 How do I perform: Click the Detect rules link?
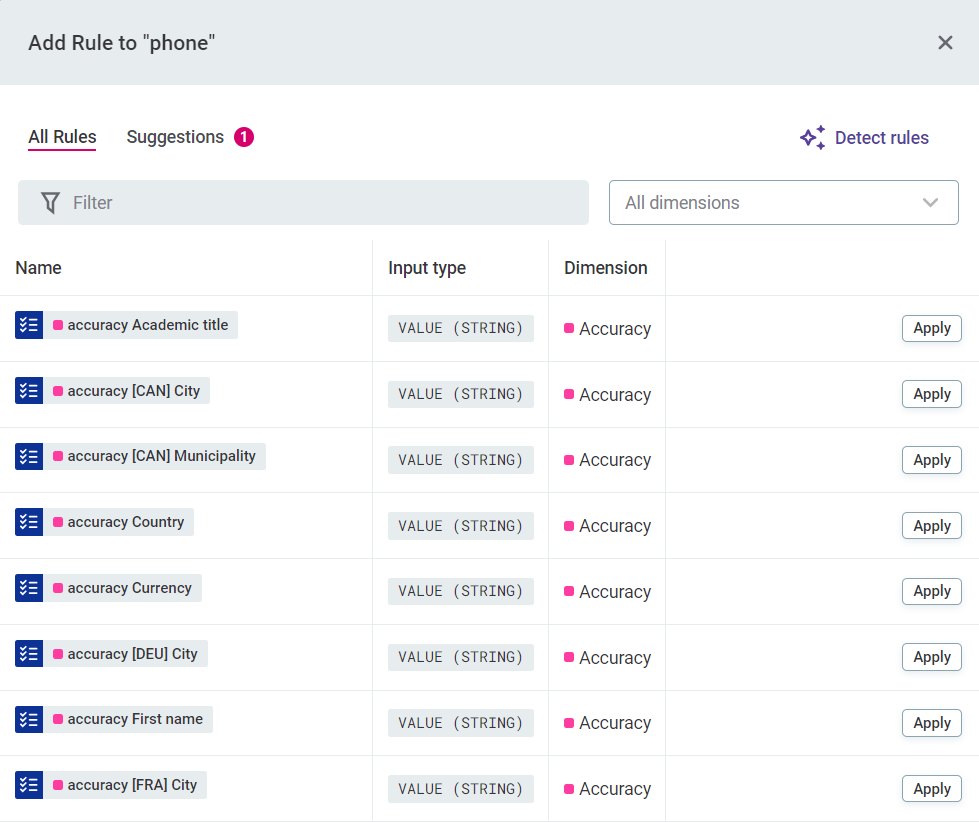click(881, 138)
